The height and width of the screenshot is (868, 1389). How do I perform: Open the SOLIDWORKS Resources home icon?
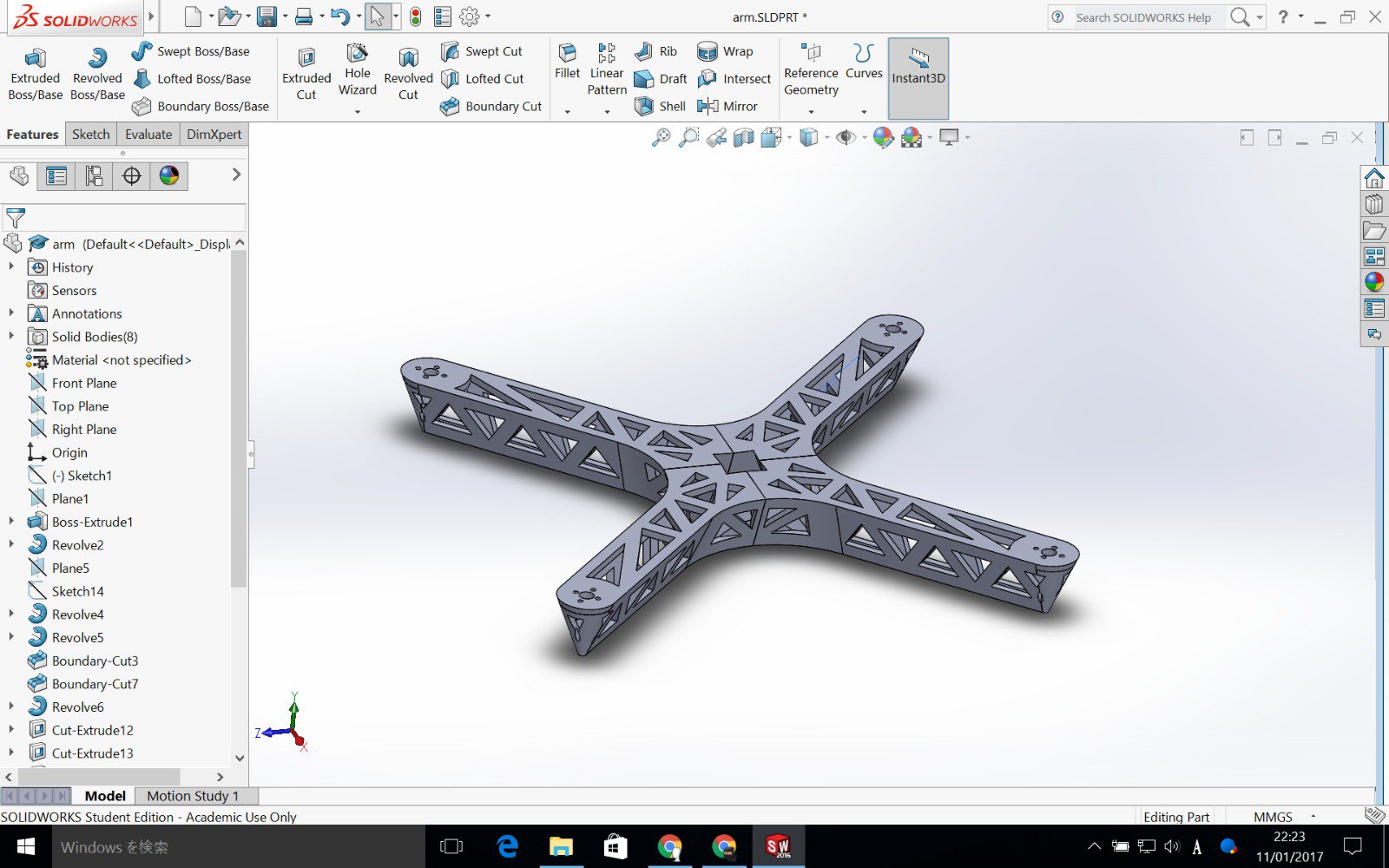click(x=1374, y=179)
